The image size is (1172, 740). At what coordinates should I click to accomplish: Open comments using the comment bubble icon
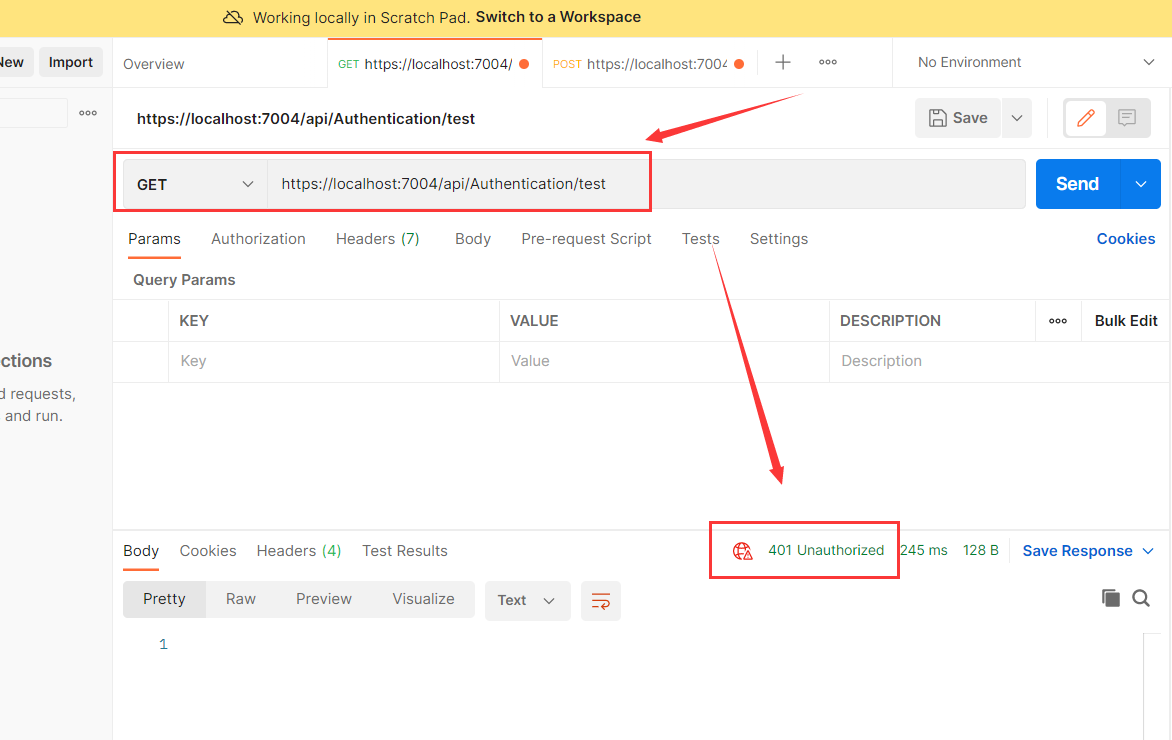point(1128,117)
